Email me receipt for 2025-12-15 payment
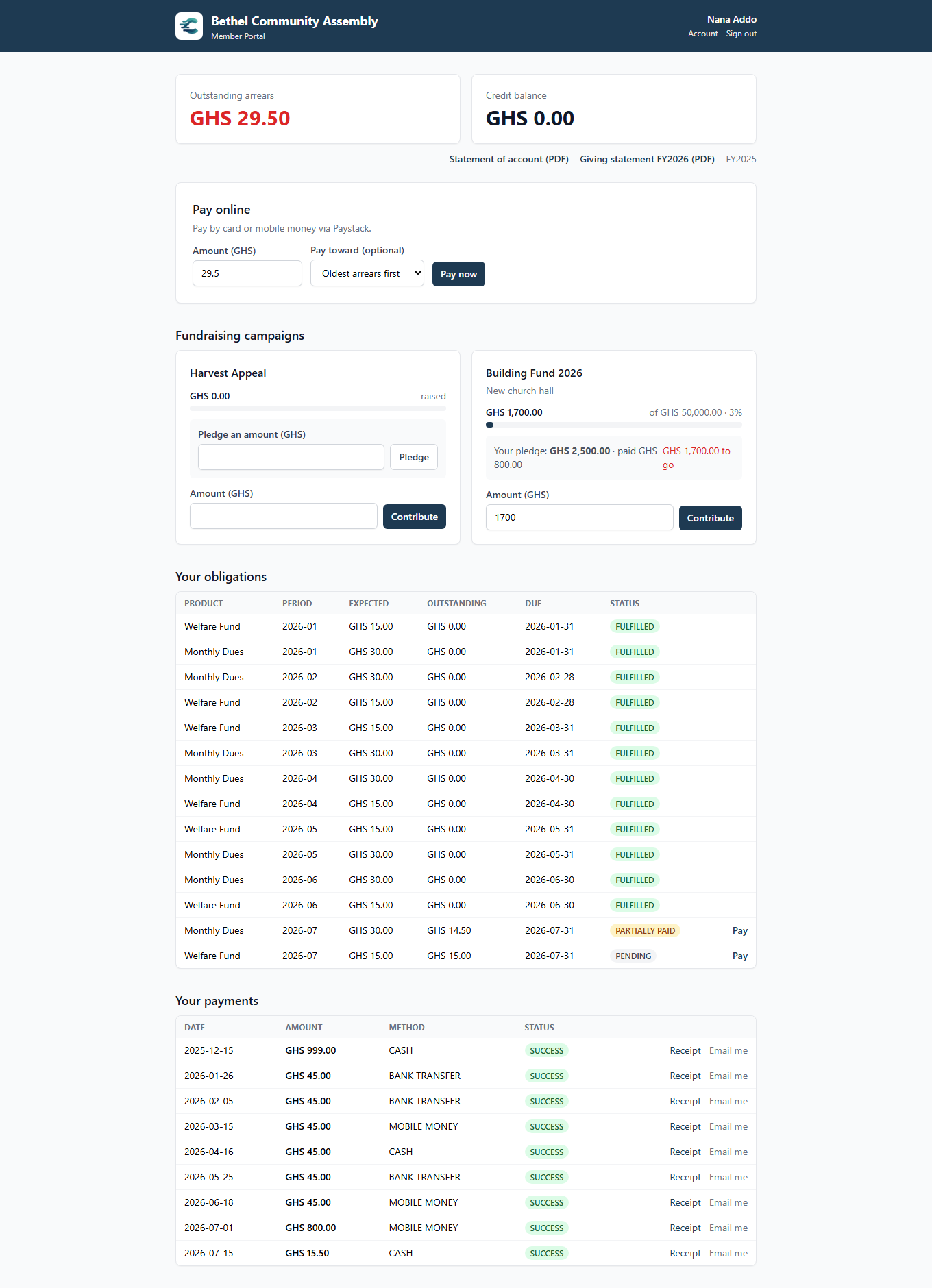This screenshot has height=1288, width=932. point(728,1050)
